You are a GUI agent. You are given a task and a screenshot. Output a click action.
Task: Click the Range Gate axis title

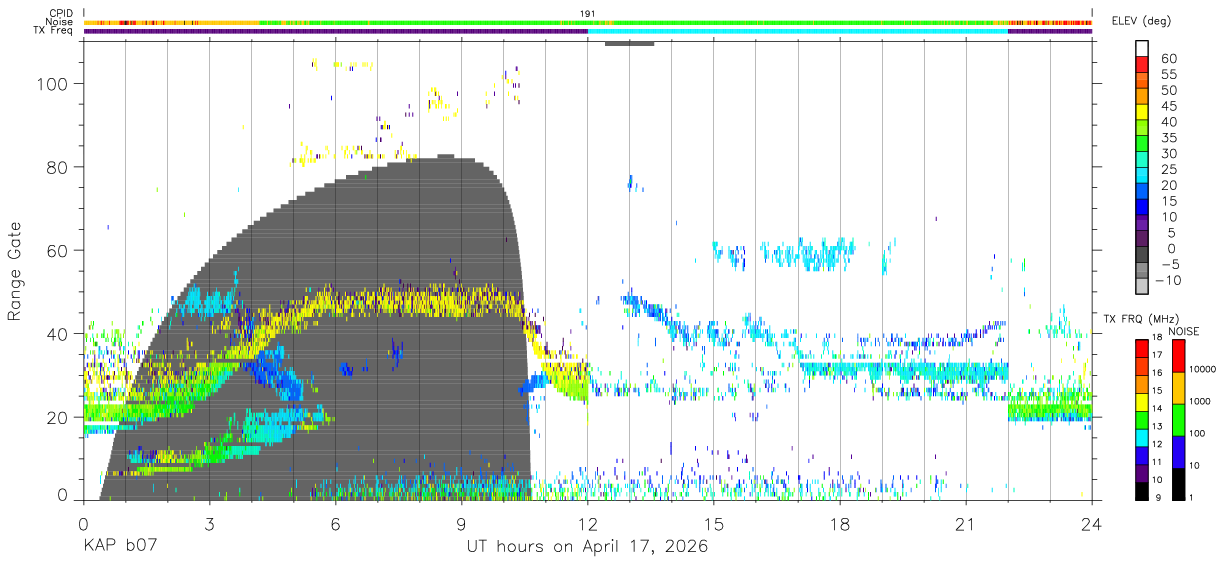[x=15, y=272]
